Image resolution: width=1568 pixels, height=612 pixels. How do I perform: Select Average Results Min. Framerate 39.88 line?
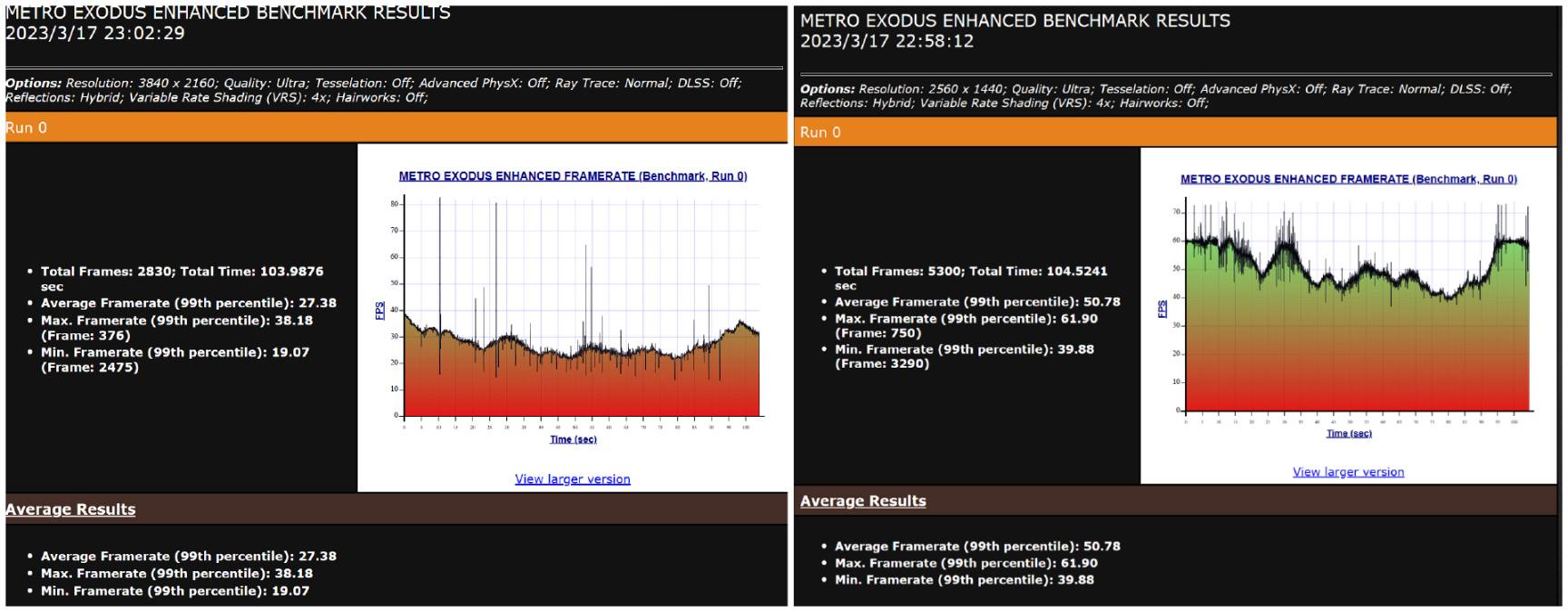point(965,580)
